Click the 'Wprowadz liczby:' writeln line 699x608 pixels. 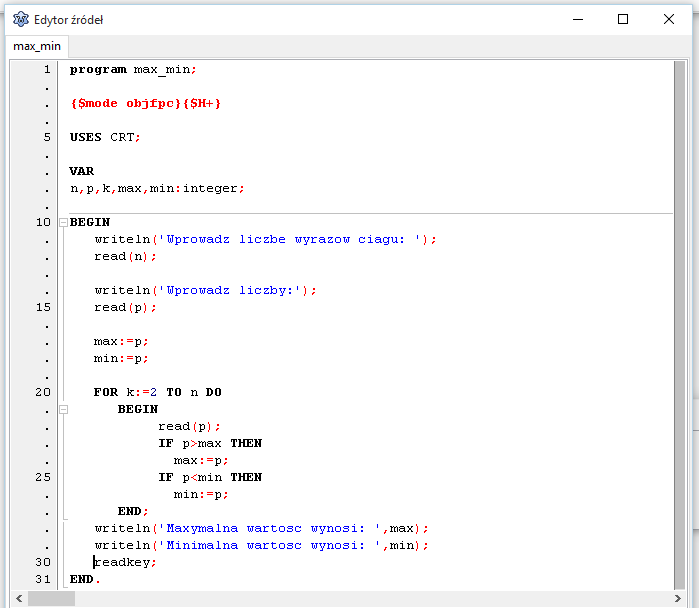(206, 291)
